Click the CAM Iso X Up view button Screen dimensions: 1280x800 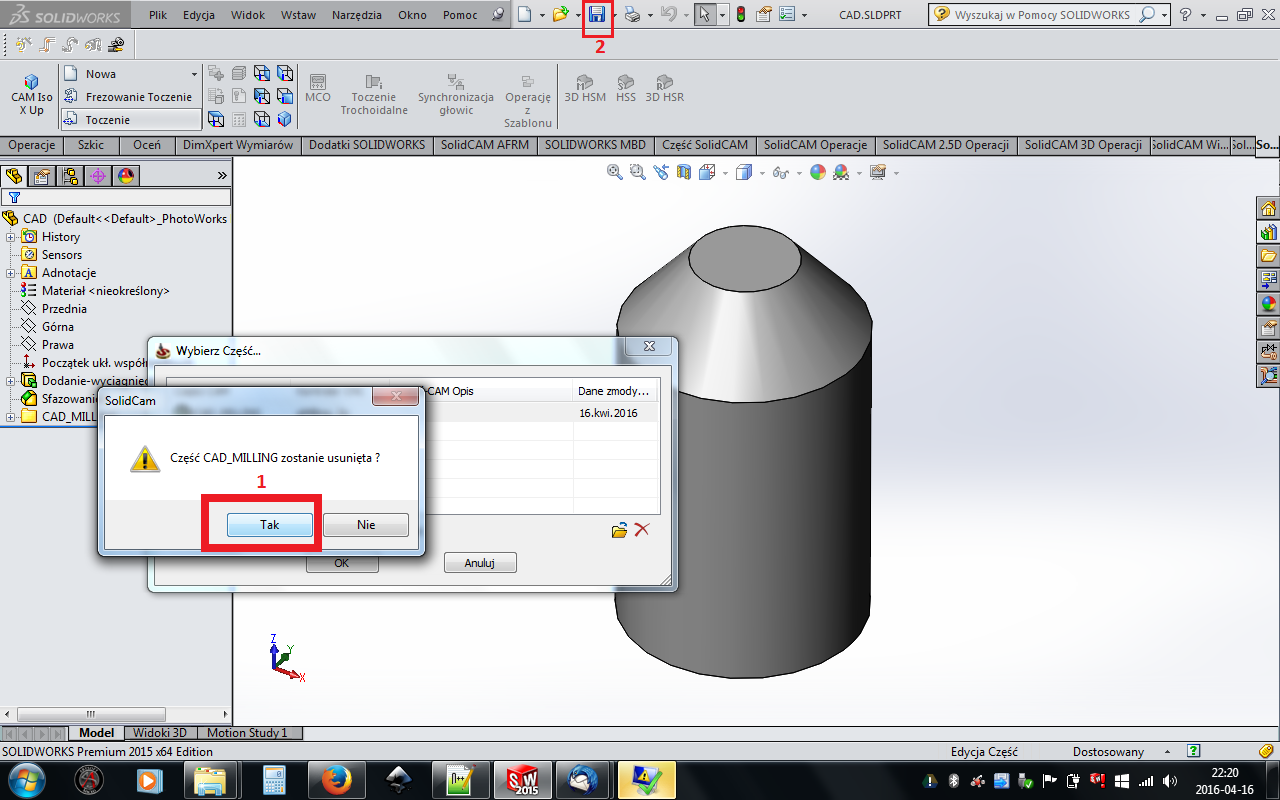point(32,95)
